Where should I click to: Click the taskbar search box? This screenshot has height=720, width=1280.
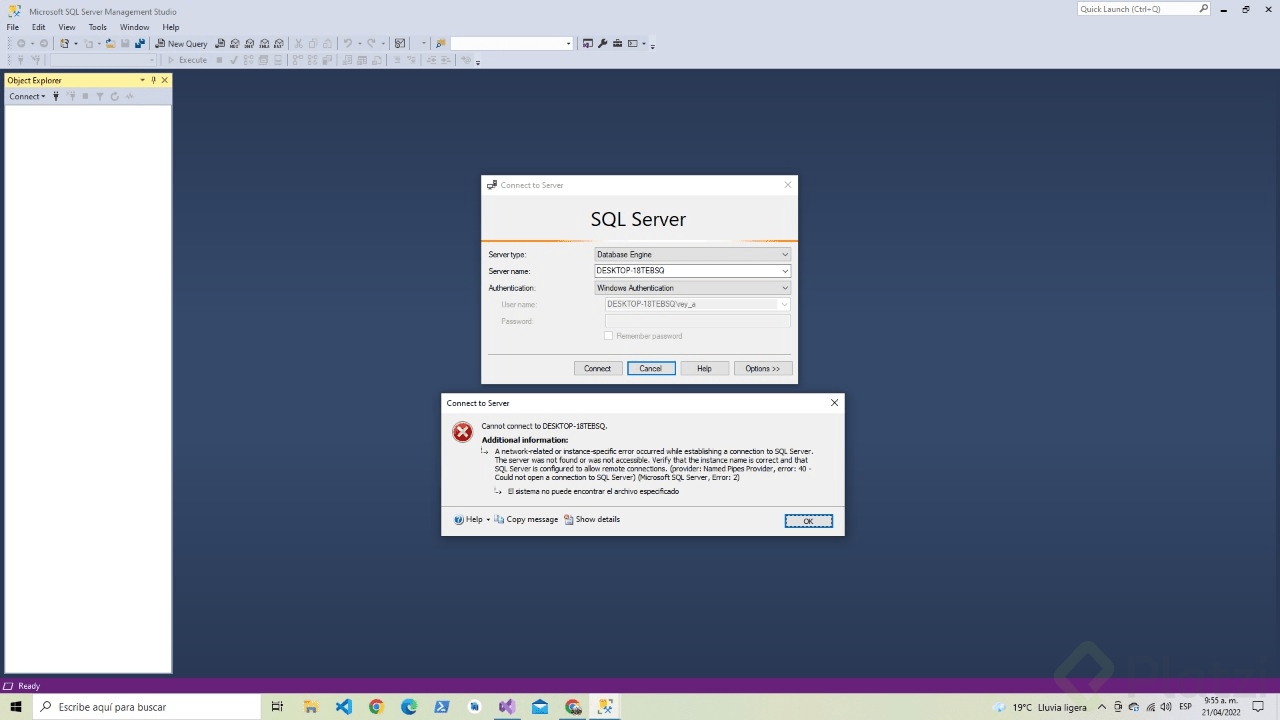tap(146, 707)
